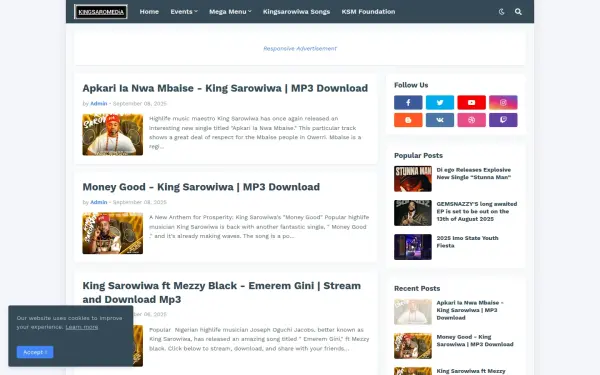Click Admin author link under Apkari post

tap(99, 104)
